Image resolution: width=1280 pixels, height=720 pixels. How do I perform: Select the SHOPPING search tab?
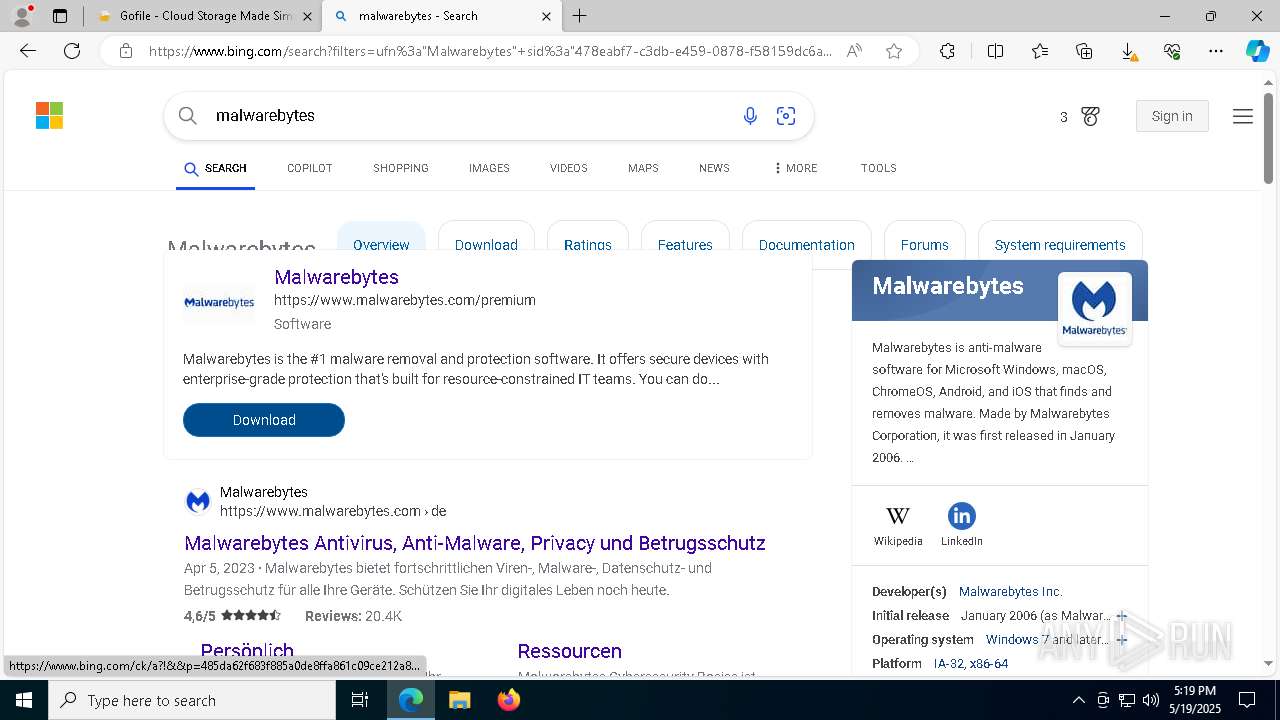(x=401, y=168)
